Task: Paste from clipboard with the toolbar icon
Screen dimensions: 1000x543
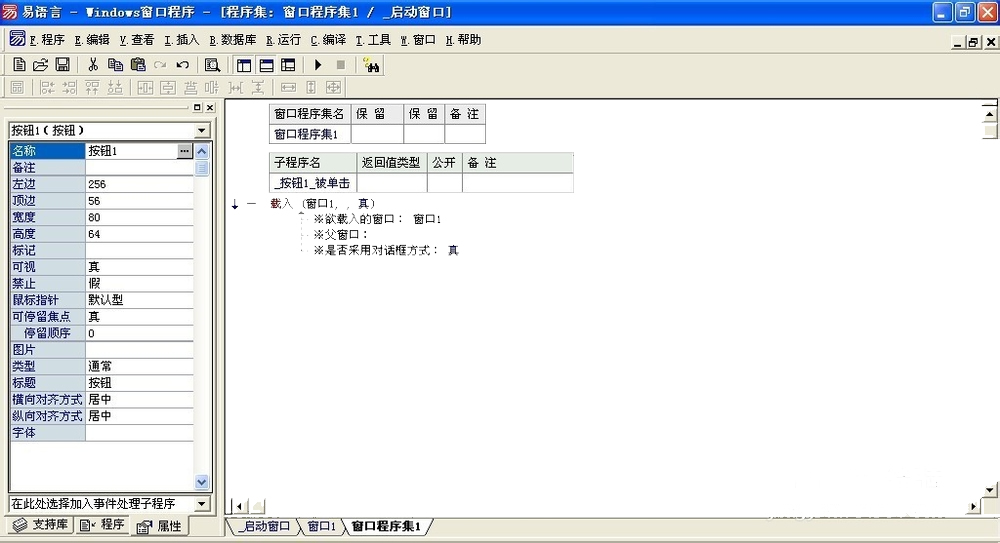Action: 138,64
